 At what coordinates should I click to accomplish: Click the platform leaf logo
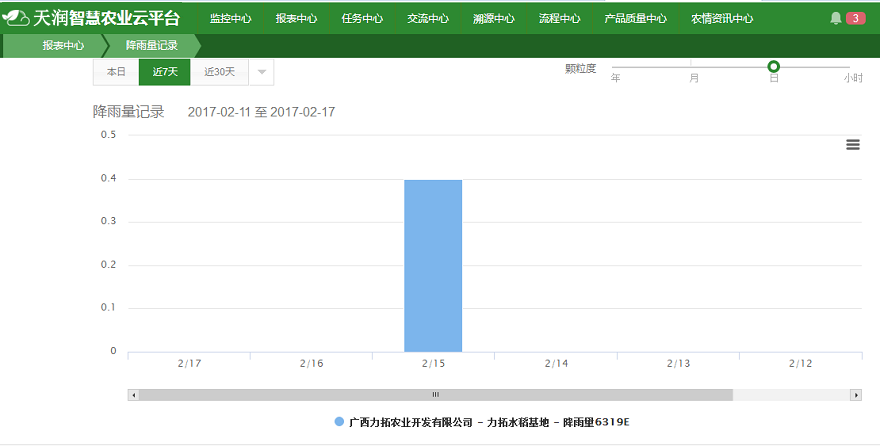(x=16, y=18)
